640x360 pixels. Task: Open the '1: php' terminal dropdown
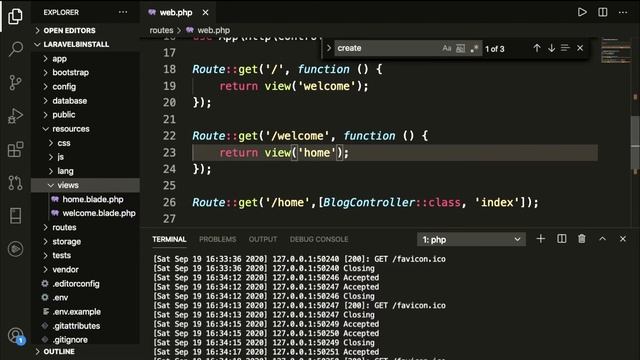point(471,240)
